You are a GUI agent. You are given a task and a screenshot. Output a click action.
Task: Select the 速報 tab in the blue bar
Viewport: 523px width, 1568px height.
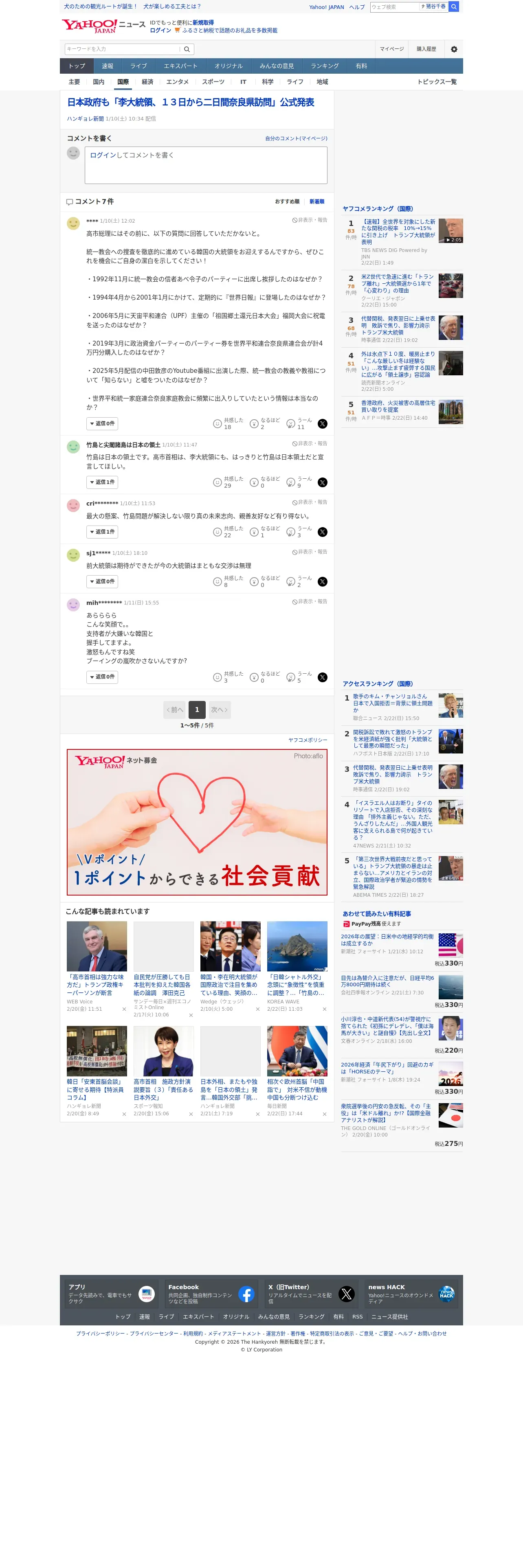pyautogui.click(x=107, y=66)
